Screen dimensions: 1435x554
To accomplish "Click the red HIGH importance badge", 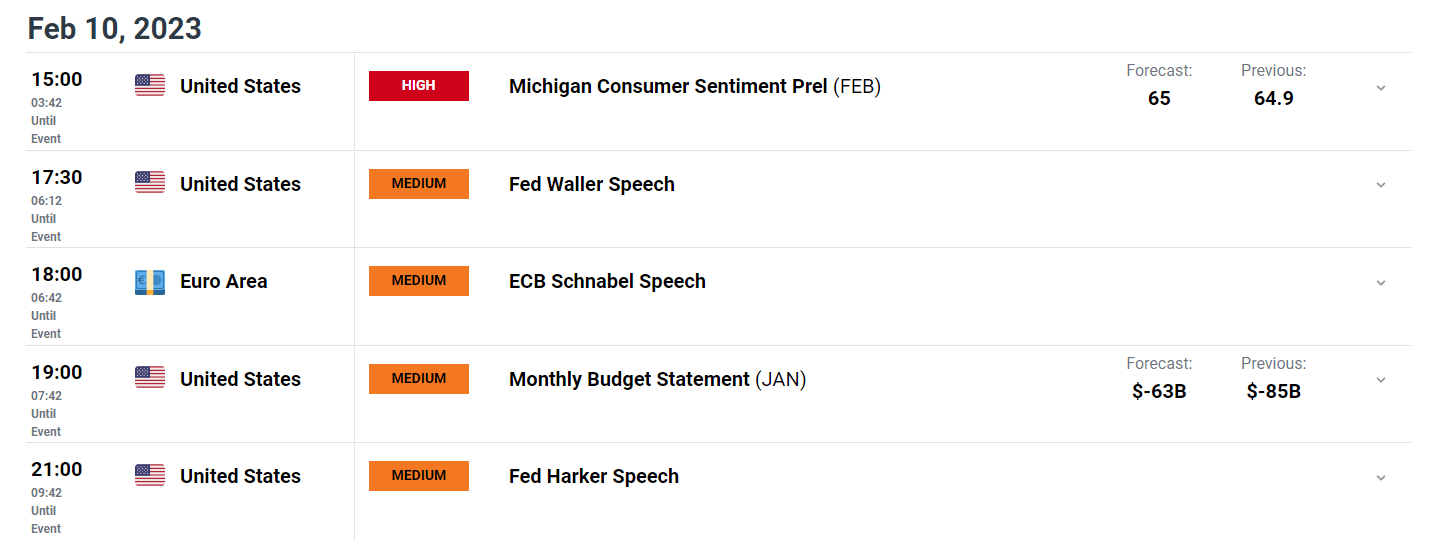I will (x=419, y=86).
